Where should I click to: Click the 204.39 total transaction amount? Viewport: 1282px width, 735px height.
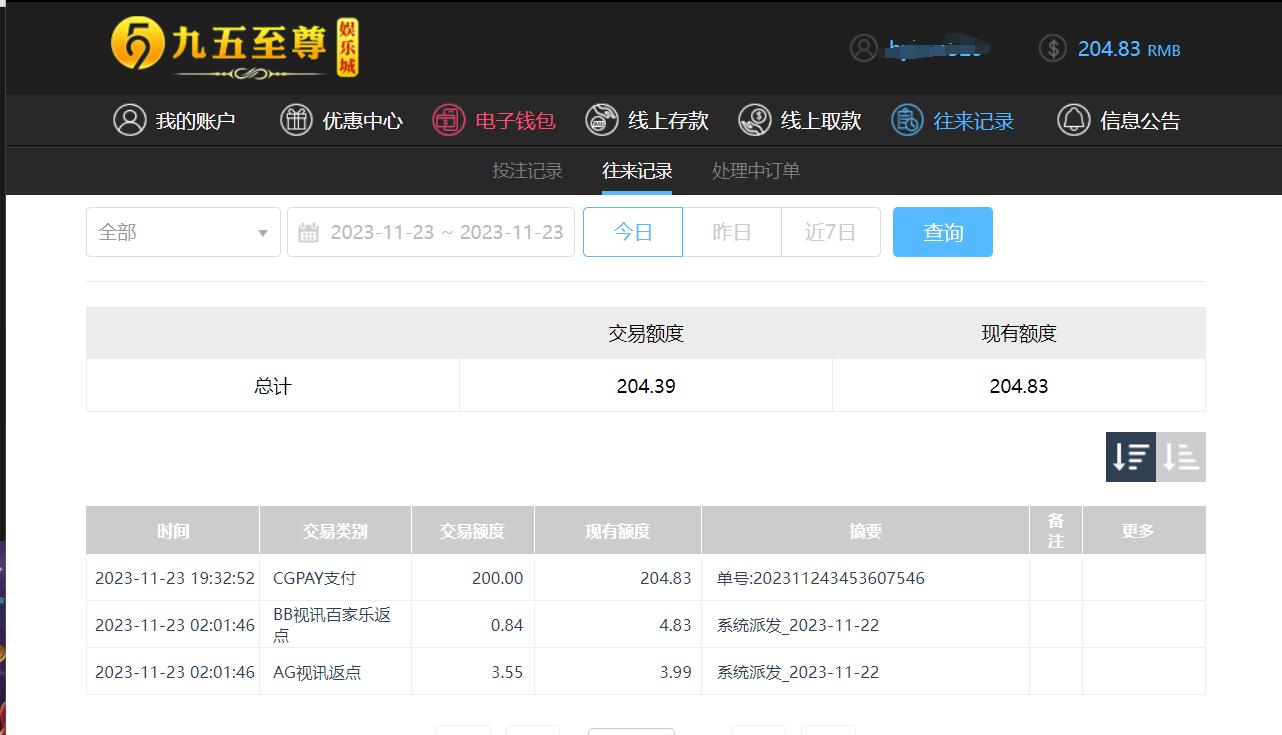tap(646, 386)
